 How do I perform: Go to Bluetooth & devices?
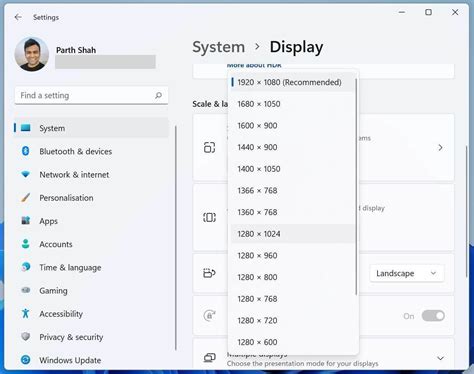click(x=76, y=151)
